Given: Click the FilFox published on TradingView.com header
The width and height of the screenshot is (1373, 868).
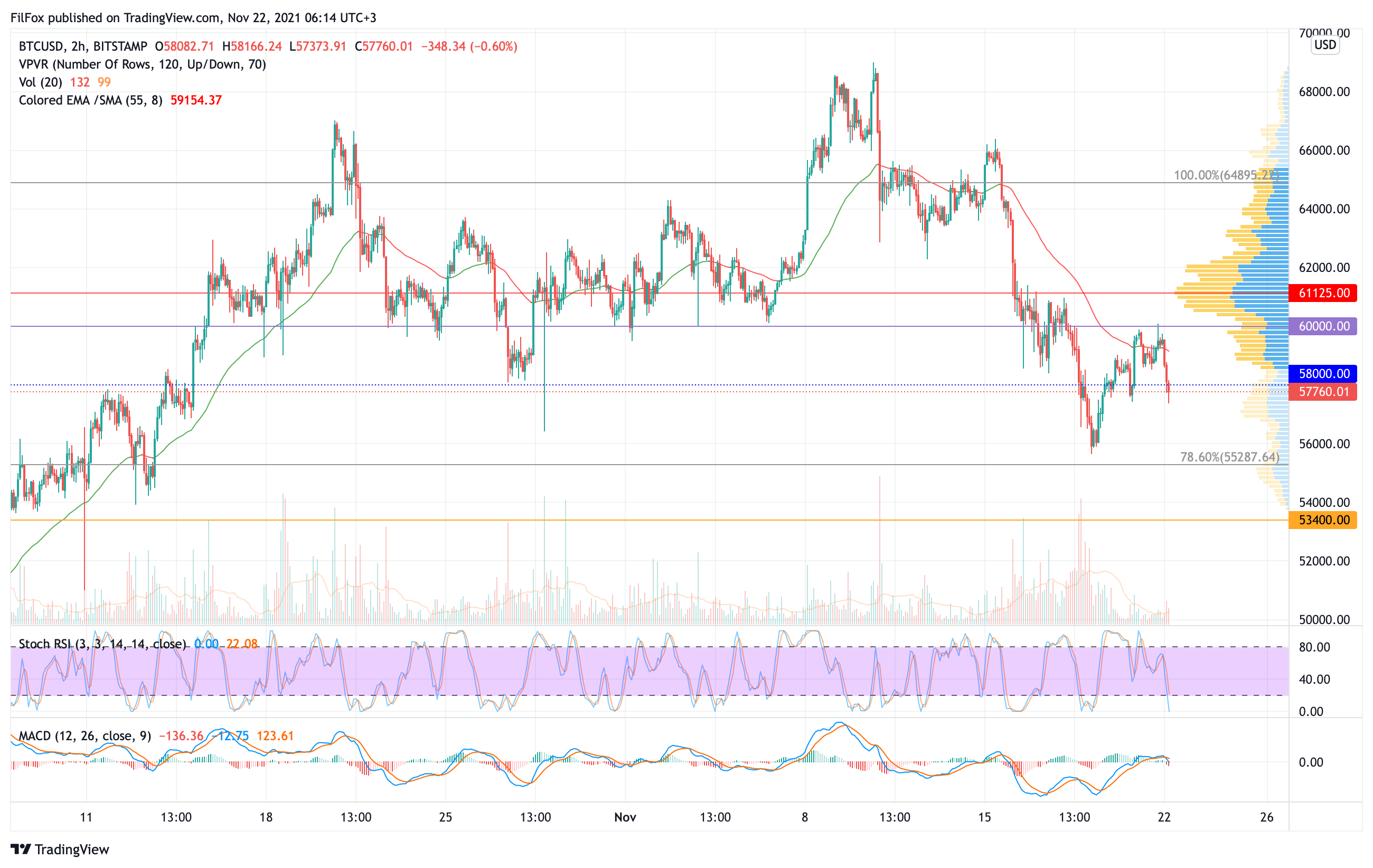Looking at the screenshot, I should coord(193,17).
